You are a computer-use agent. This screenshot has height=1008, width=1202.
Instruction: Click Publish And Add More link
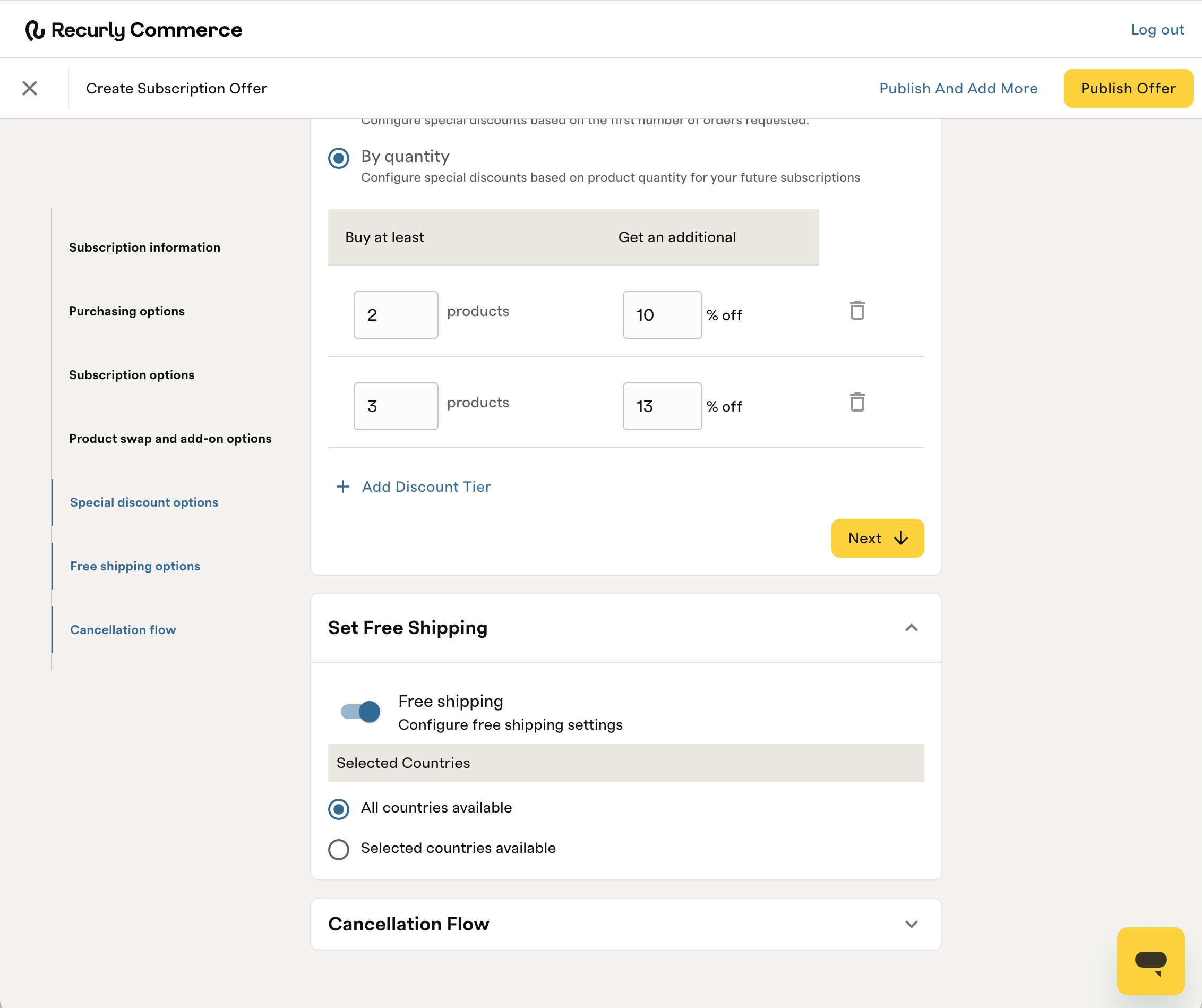pos(958,88)
